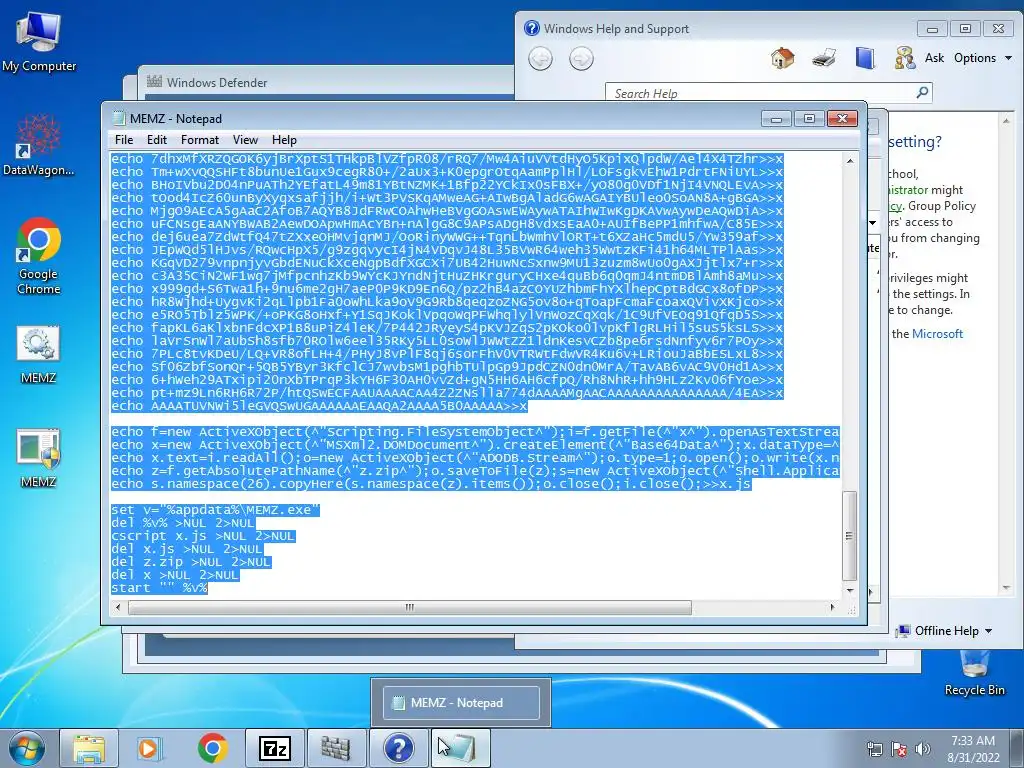The width and height of the screenshot is (1024, 768).
Task: Open Chrome from the taskbar
Action: pyautogui.click(x=212, y=748)
